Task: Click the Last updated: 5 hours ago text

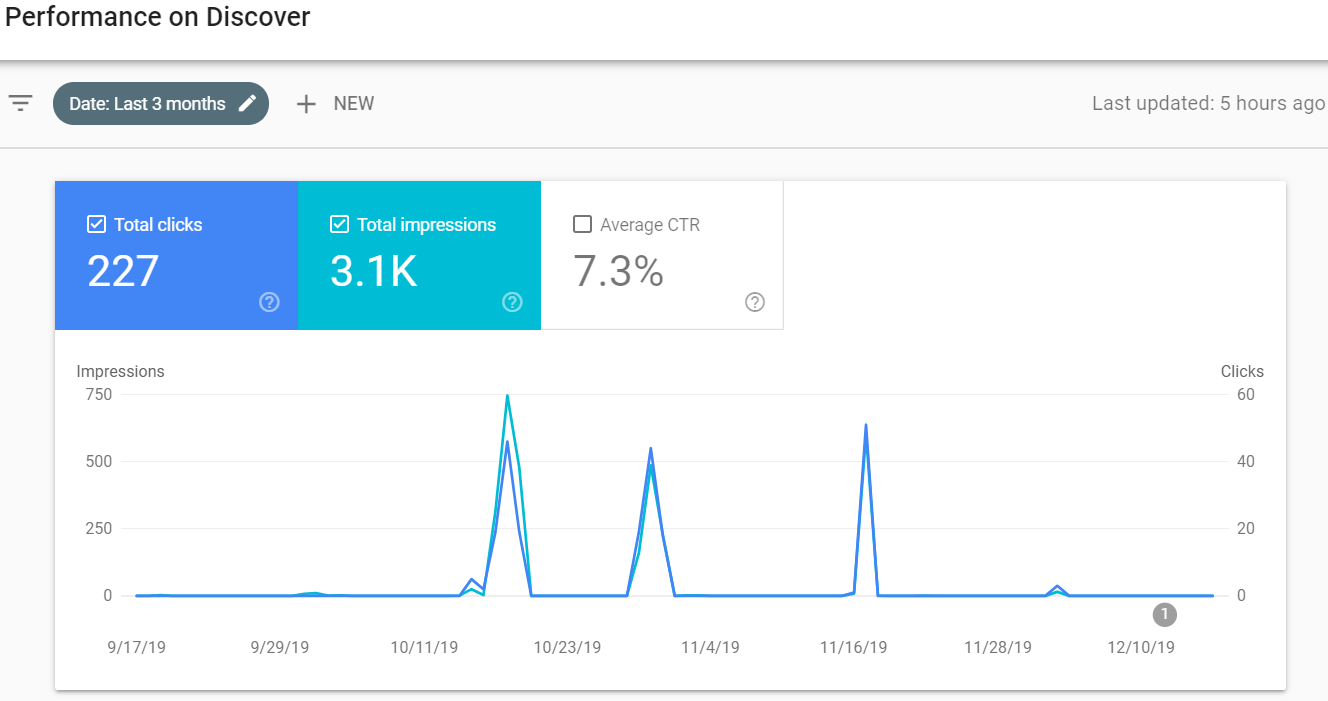Action: point(1208,103)
